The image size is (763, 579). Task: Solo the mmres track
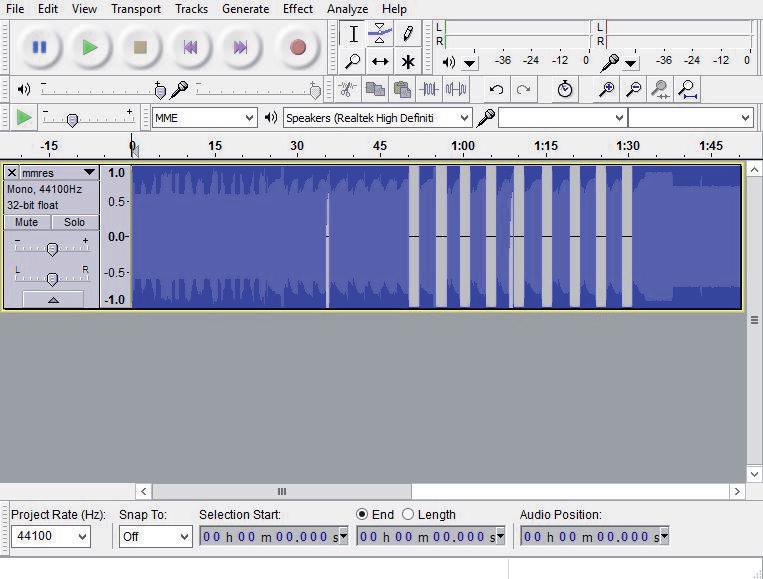coord(75,222)
